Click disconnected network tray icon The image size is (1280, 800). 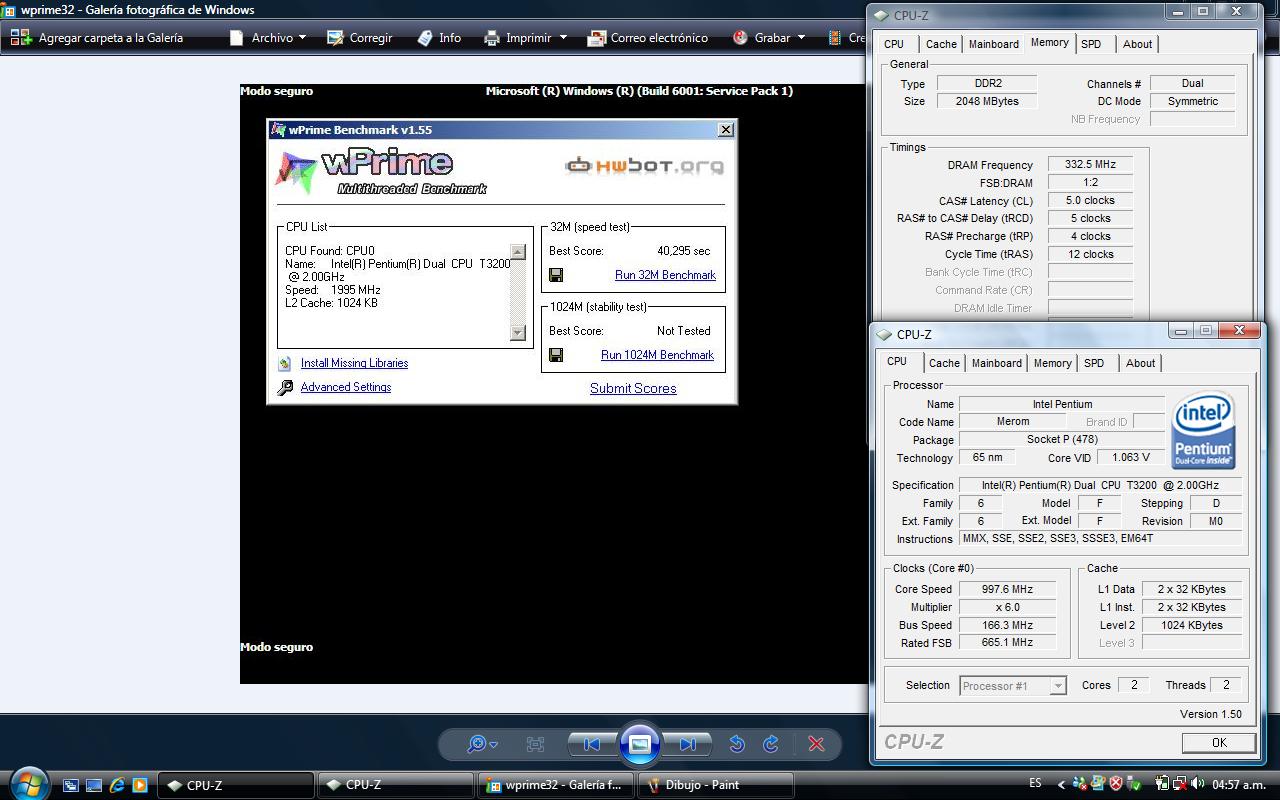(x=1179, y=785)
